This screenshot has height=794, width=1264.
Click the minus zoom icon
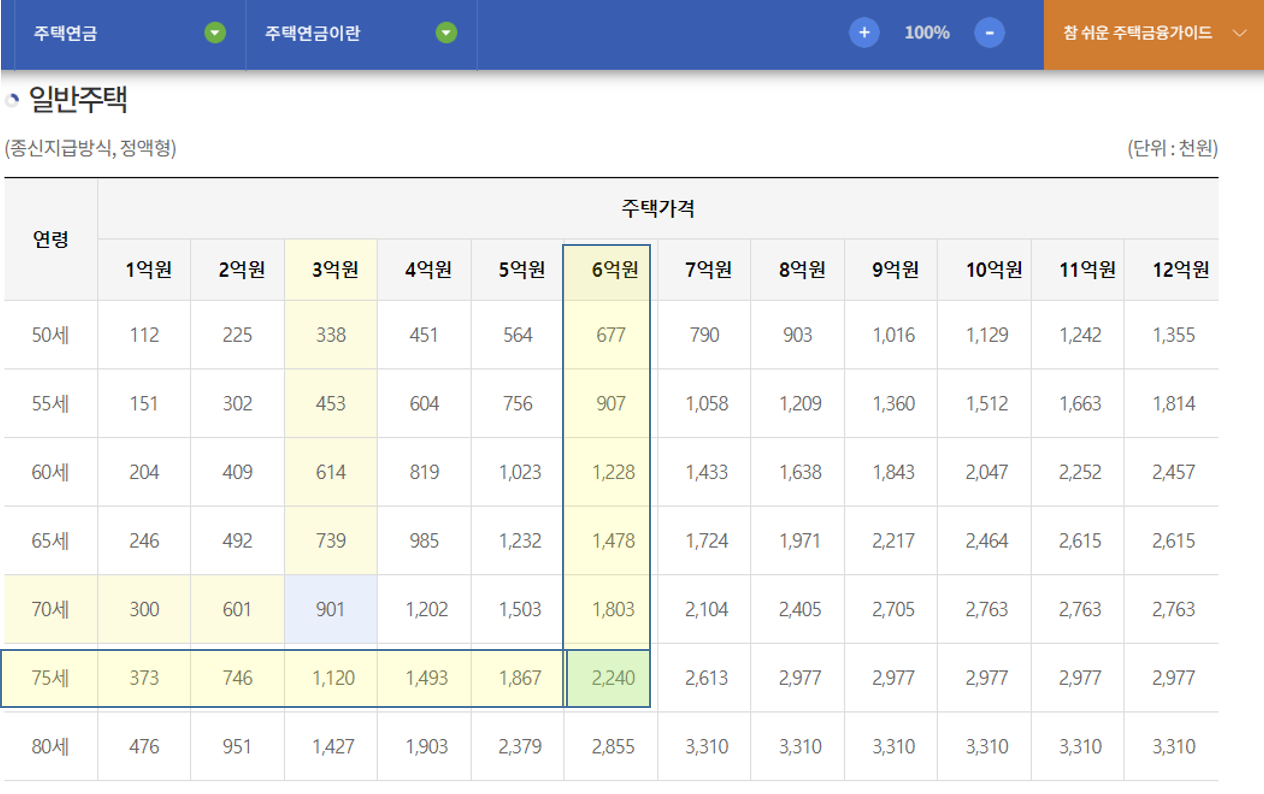[988, 31]
